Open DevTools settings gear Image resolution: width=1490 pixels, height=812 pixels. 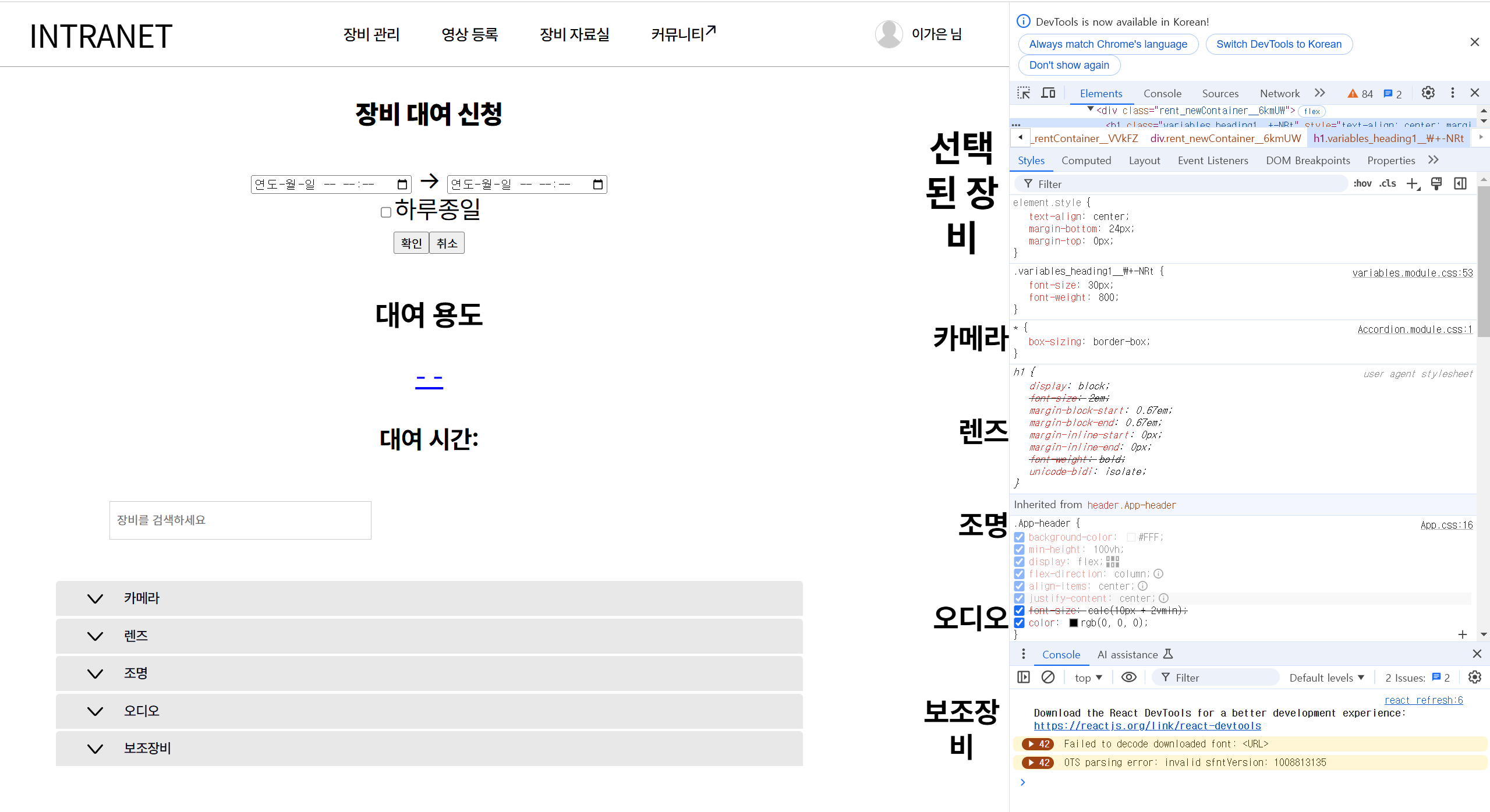1428,93
